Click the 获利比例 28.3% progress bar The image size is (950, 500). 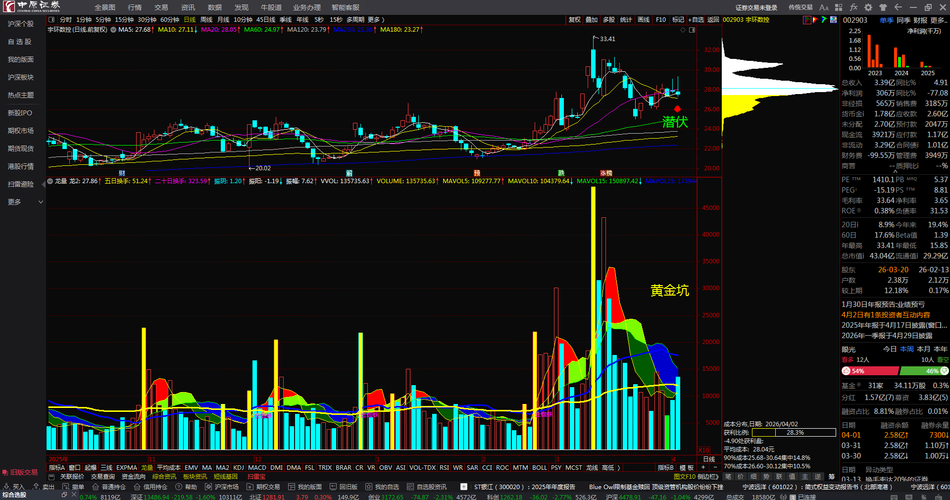tap(794, 433)
